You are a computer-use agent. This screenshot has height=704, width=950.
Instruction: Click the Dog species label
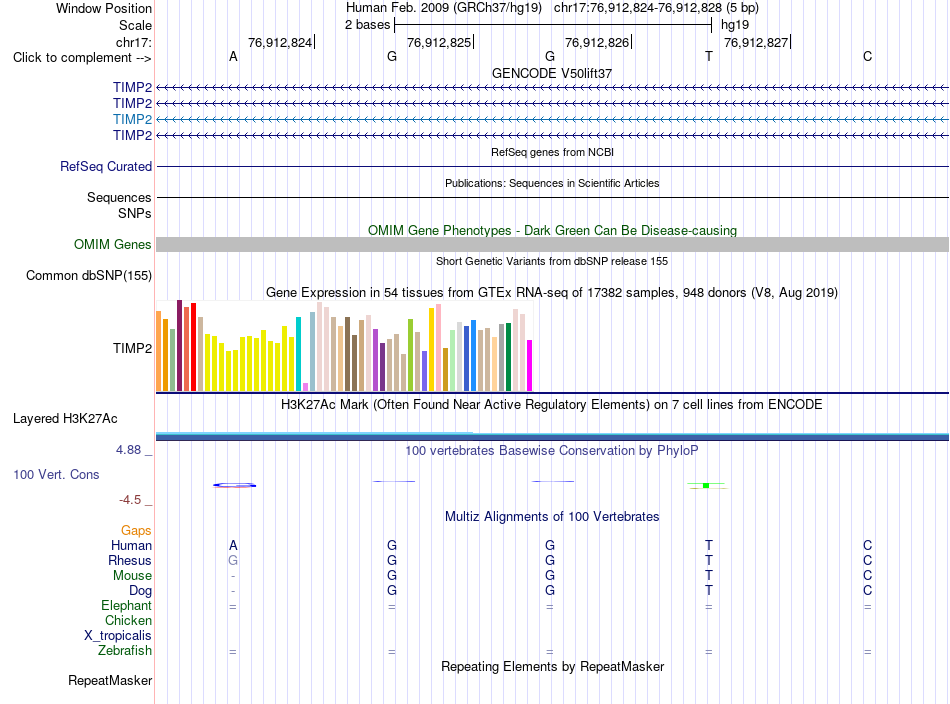pyautogui.click(x=140, y=591)
